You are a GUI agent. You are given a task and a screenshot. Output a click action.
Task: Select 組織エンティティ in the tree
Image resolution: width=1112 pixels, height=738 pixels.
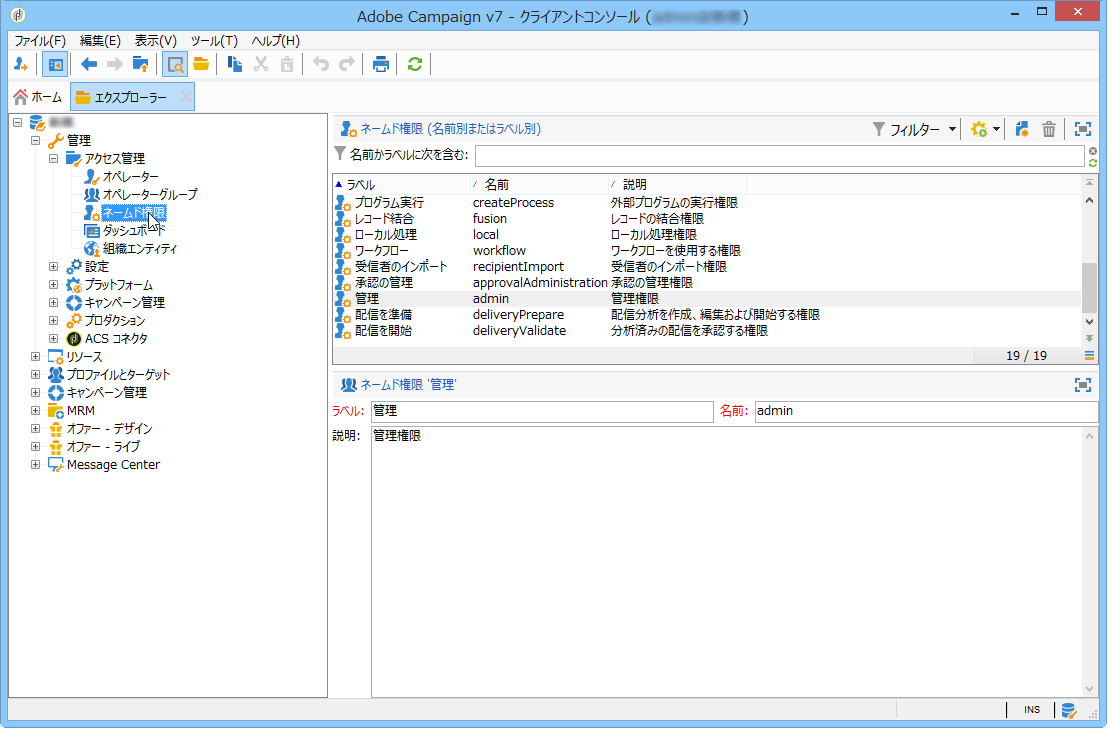tap(140, 249)
